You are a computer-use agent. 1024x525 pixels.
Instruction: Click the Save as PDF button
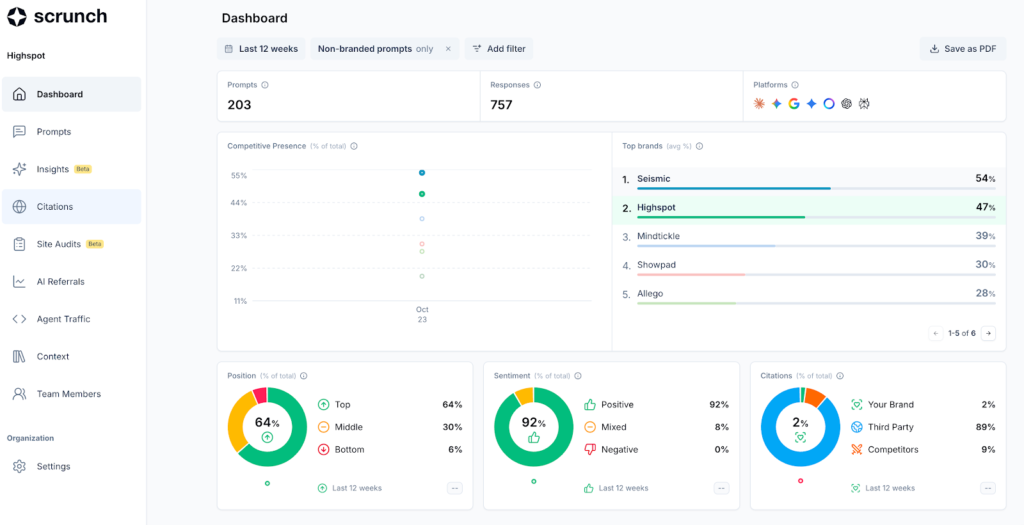[x=962, y=49]
